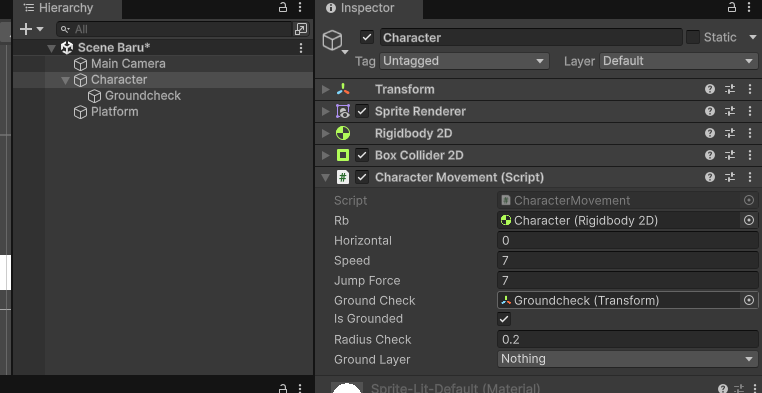Viewport: 762px width, 393px height.
Task: Click the Jump Force value field
Action: point(627,280)
